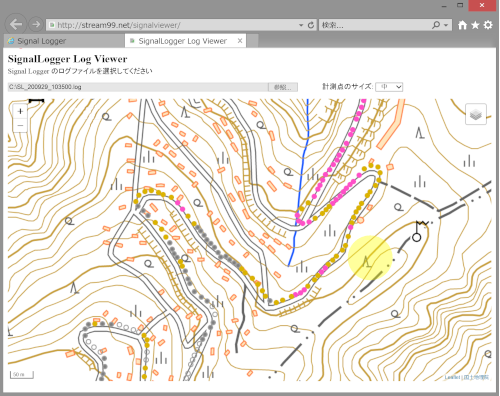Open the Leaflet attribution link
The width and height of the screenshot is (500, 396).
click(452, 377)
